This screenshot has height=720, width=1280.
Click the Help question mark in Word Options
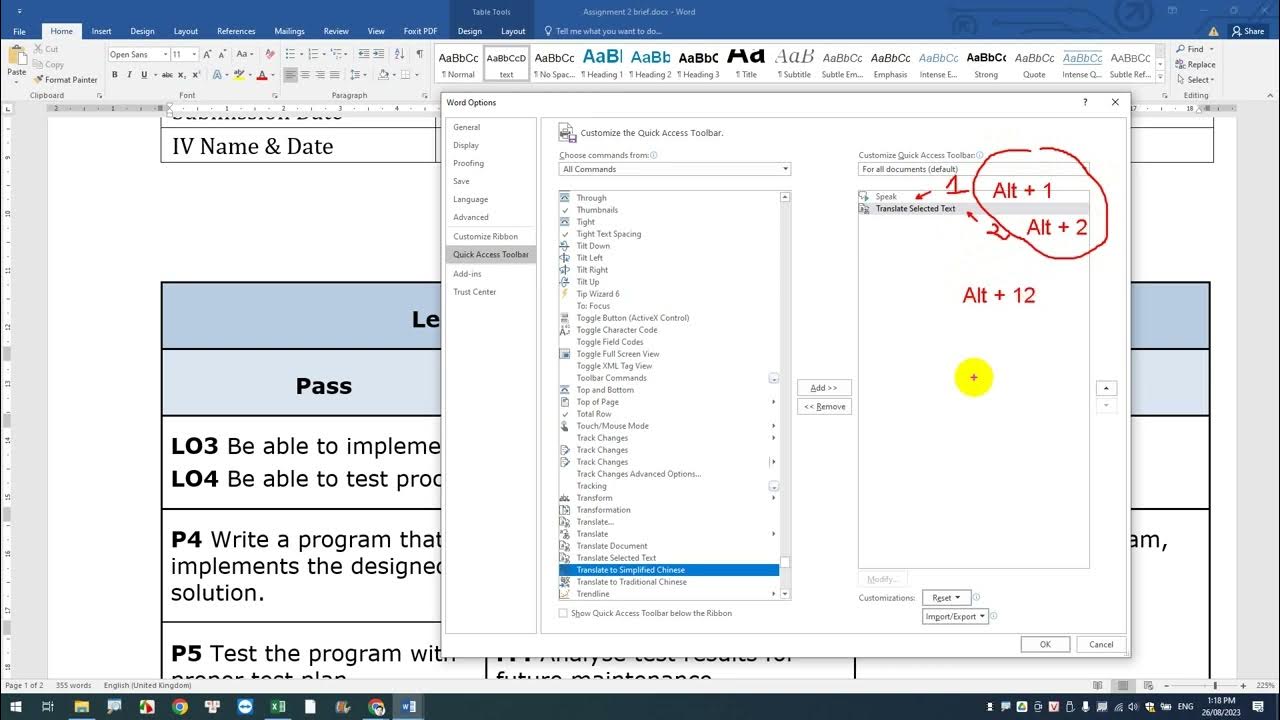click(1086, 102)
